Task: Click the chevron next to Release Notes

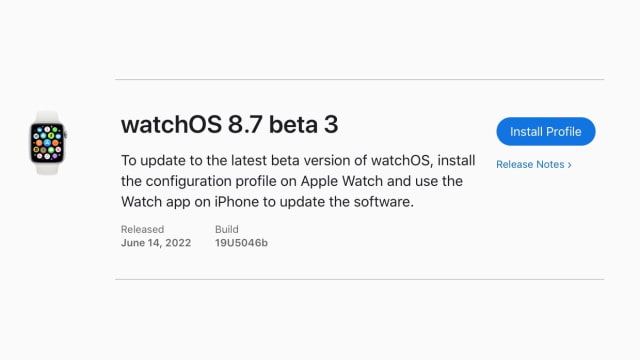Action: 569,165
